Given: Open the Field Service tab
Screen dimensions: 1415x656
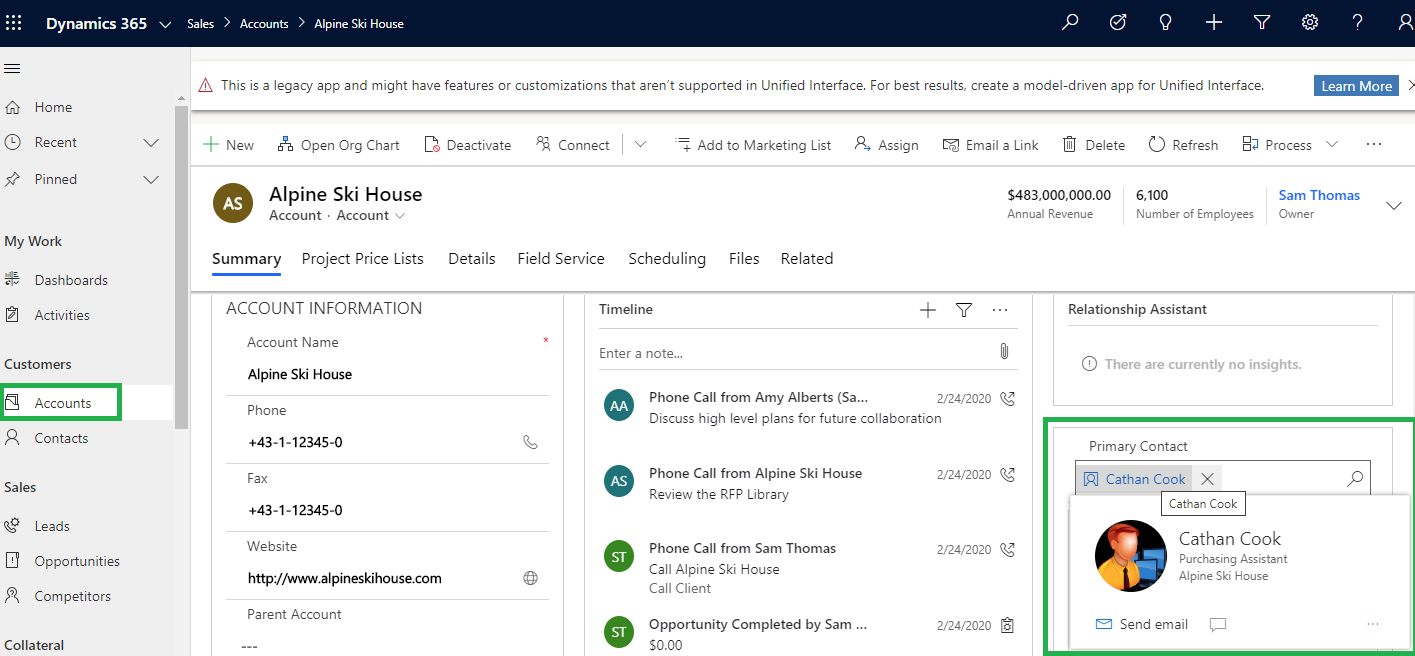Looking at the screenshot, I should tap(561, 259).
